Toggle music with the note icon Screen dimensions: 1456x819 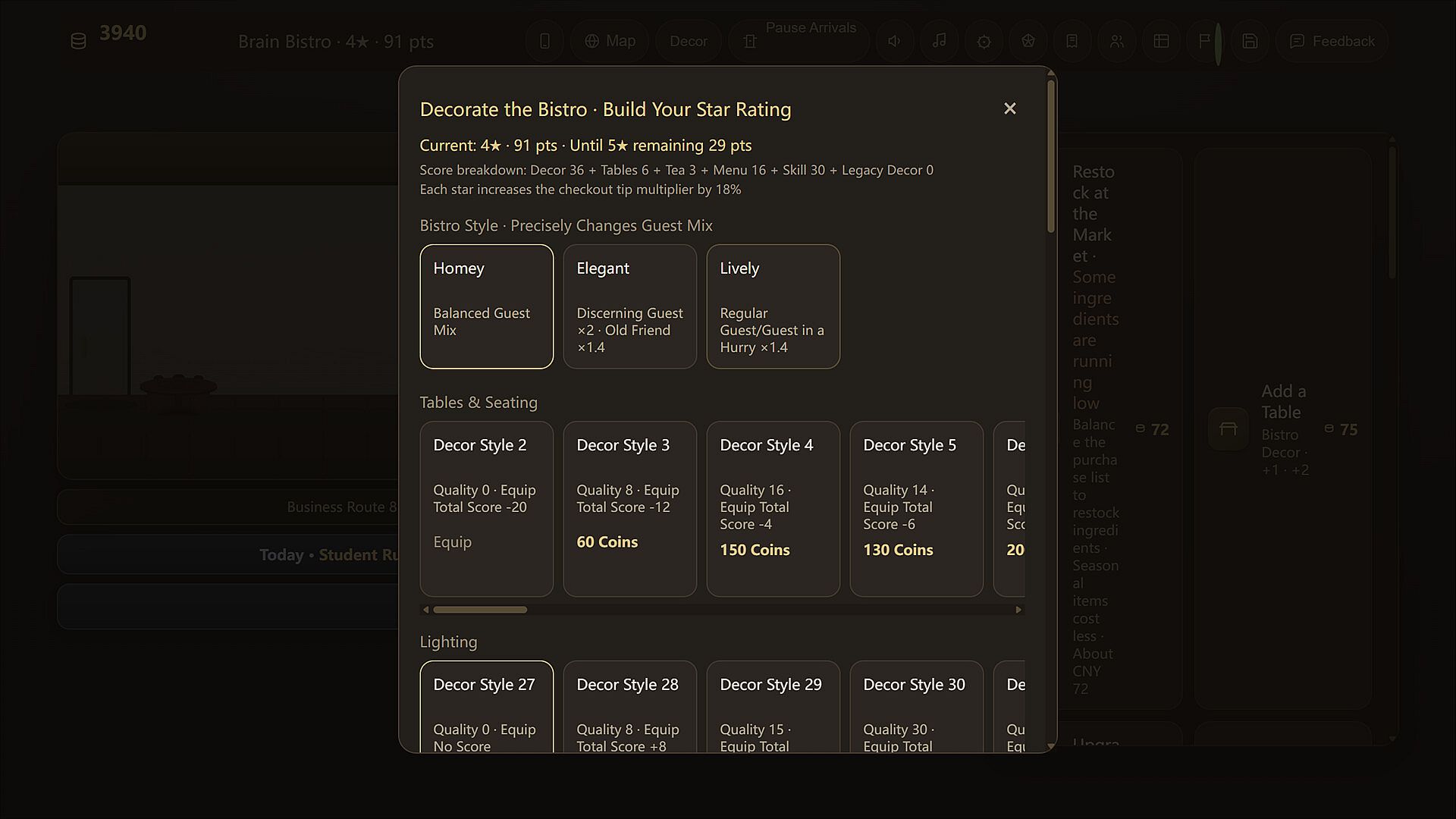click(x=940, y=41)
